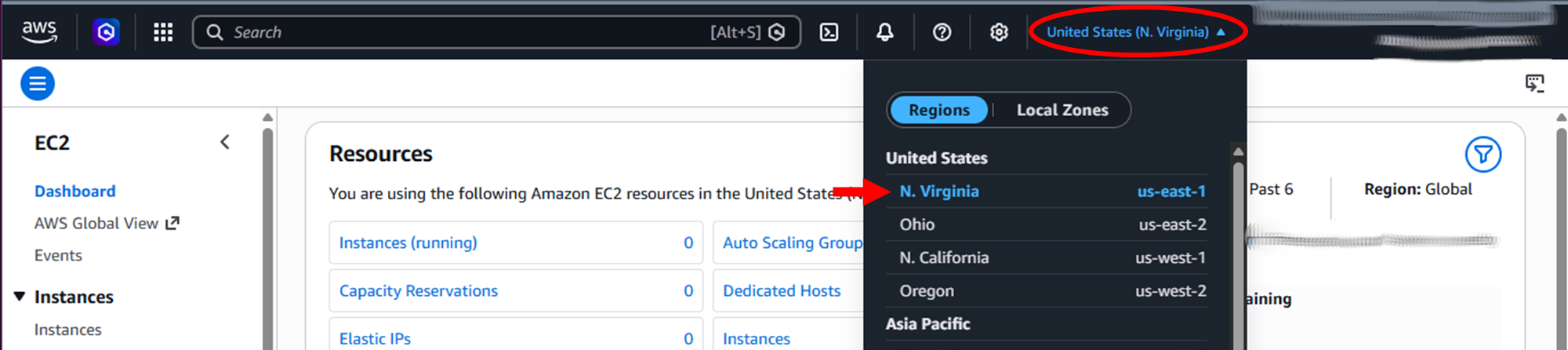Open the United States (N. Virginia) region dropdown

1136,32
